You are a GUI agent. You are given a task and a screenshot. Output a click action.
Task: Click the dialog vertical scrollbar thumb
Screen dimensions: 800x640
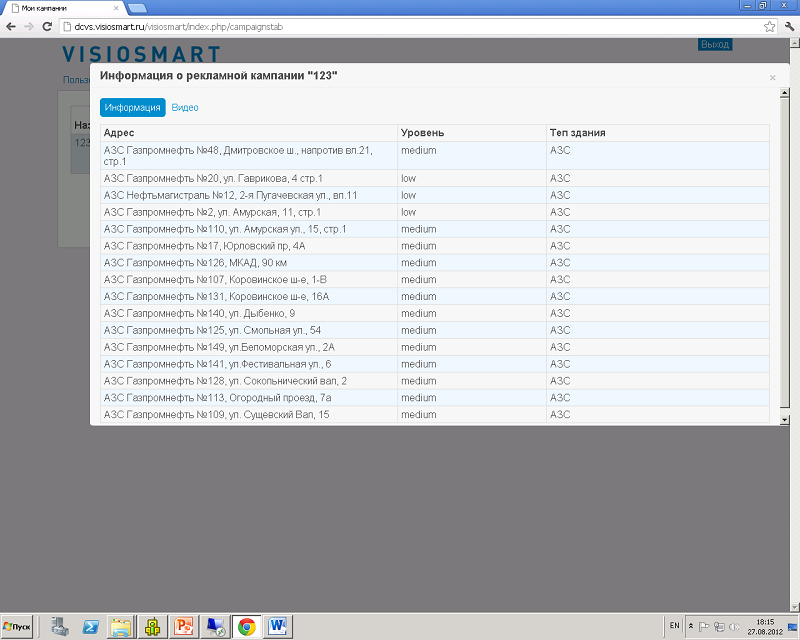click(x=785, y=253)
